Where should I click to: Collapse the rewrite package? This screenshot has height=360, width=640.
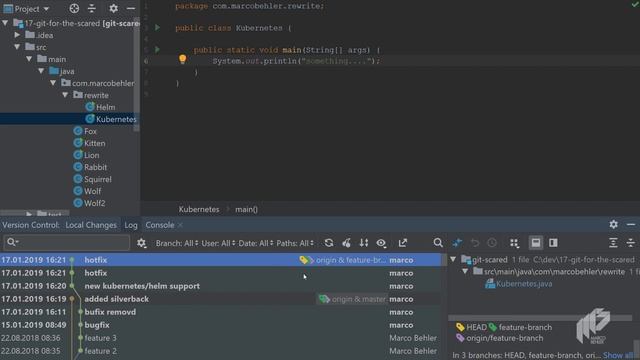point(65,95)
